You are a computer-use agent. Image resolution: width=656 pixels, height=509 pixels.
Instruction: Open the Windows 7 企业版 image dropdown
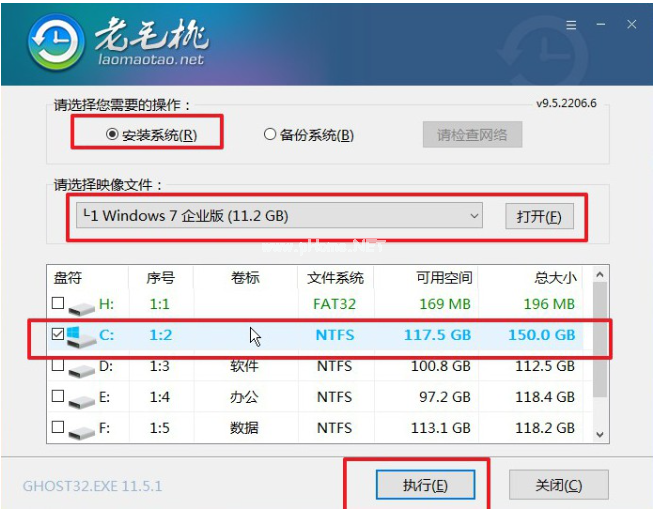click(473, 216)
